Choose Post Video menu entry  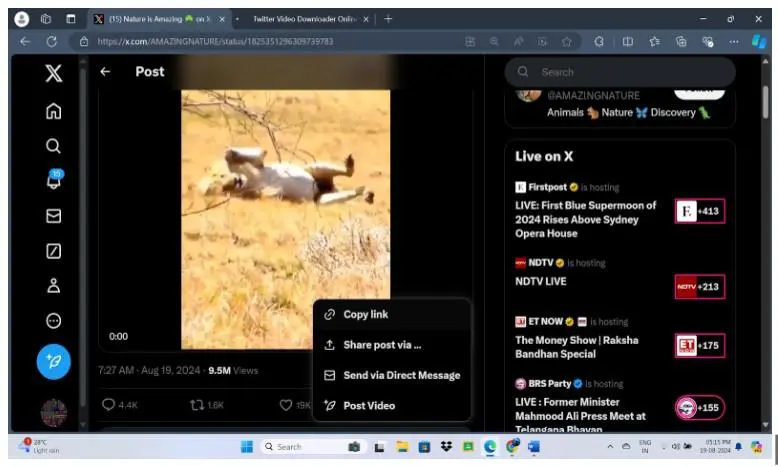coord(368,405)
